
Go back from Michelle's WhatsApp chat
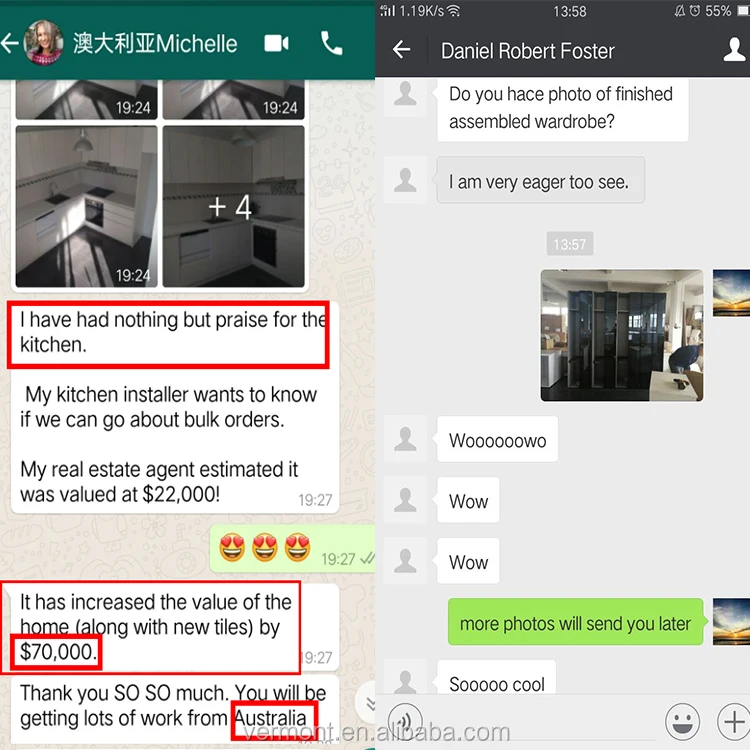(x=10, y=44)
